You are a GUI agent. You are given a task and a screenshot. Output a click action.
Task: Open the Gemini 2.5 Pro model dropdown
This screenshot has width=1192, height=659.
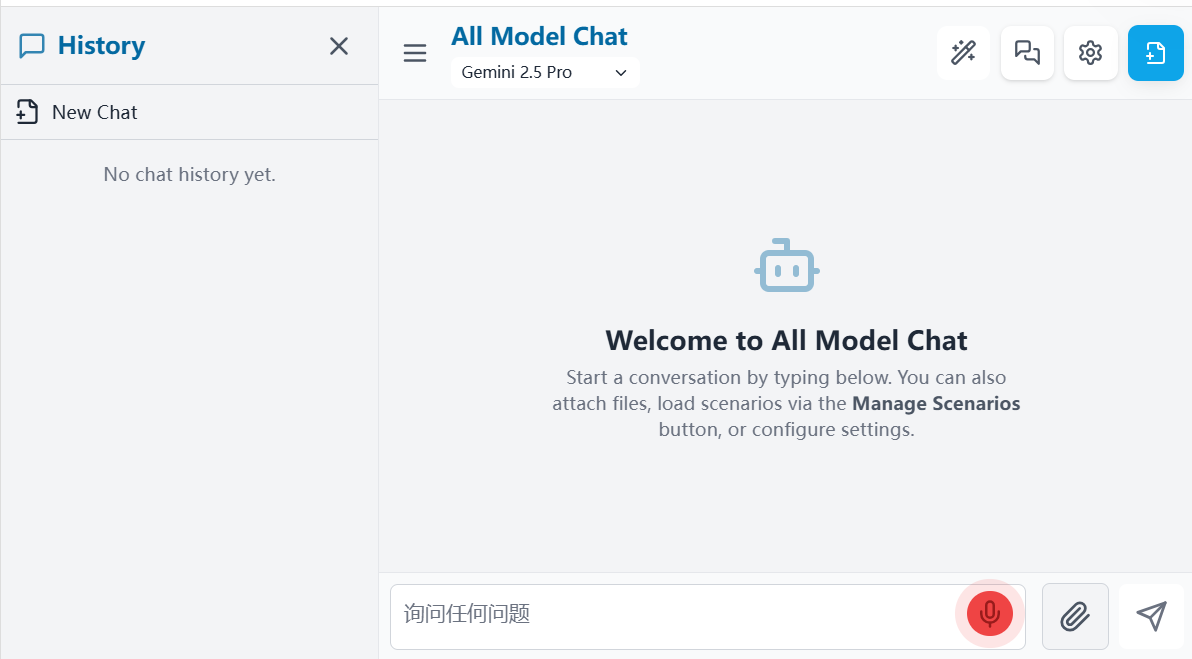(x=544, y=72)
